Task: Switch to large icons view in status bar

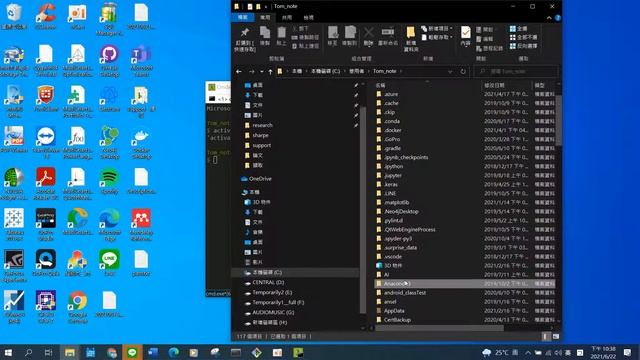Action: click(556, 336)
